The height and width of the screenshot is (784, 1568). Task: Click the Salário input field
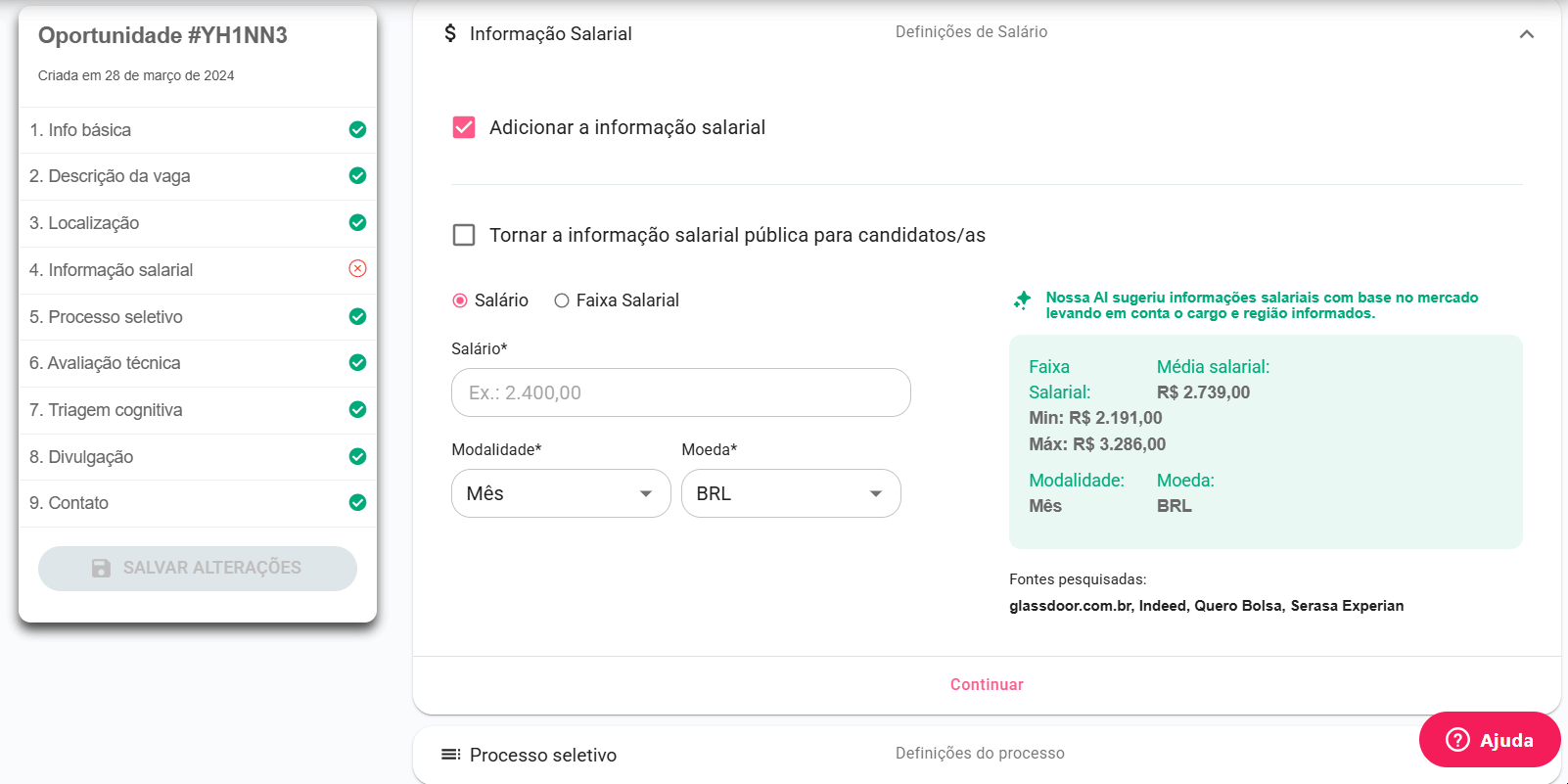pyautogui.click(x=680, y=392)
